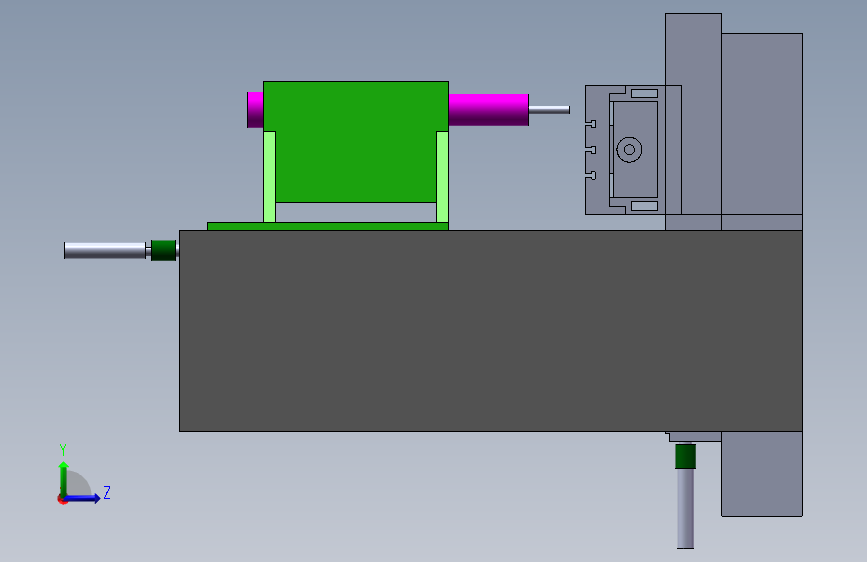
Task: Pick the short magenta stub left of housing
Action: point(255,110)
